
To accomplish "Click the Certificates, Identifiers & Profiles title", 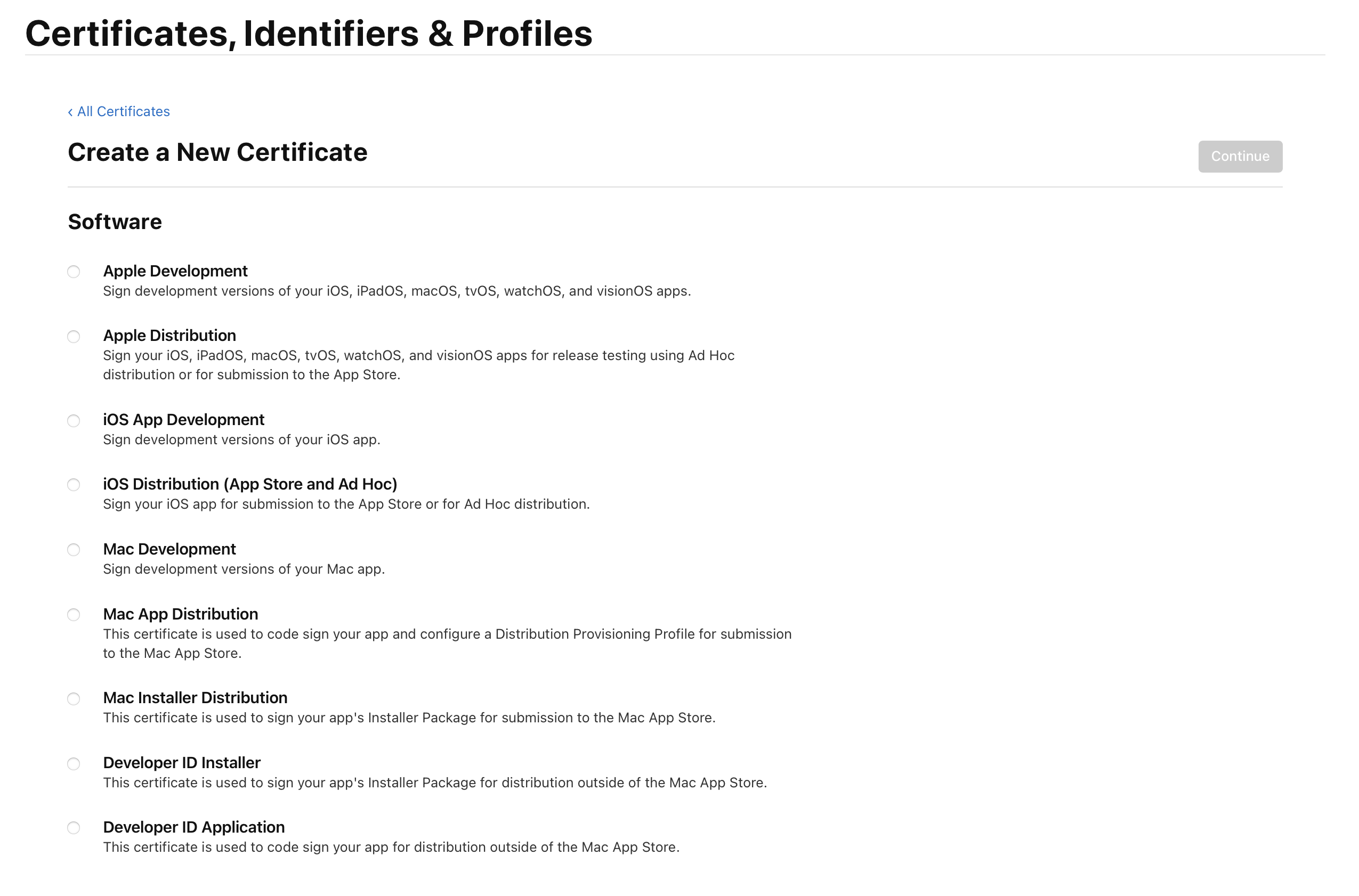I will click(x=309, y=33).
